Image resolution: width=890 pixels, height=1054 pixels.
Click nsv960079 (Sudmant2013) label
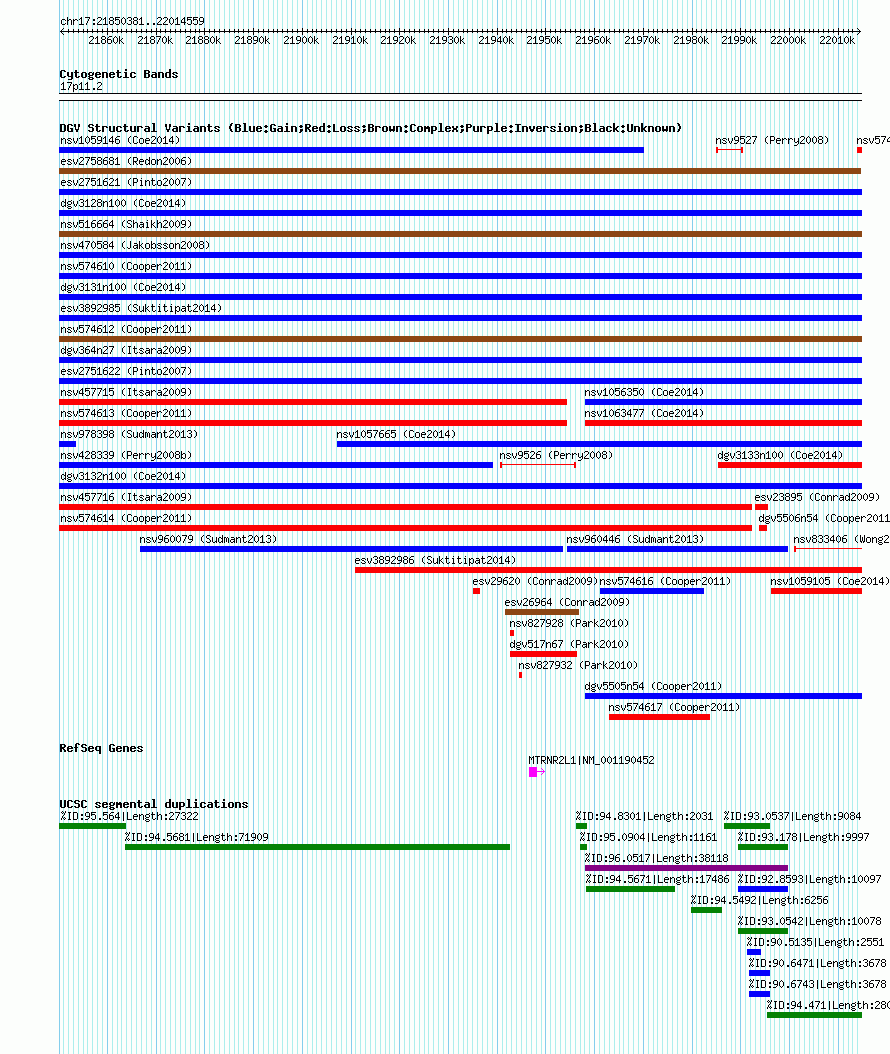click(208, 539)
